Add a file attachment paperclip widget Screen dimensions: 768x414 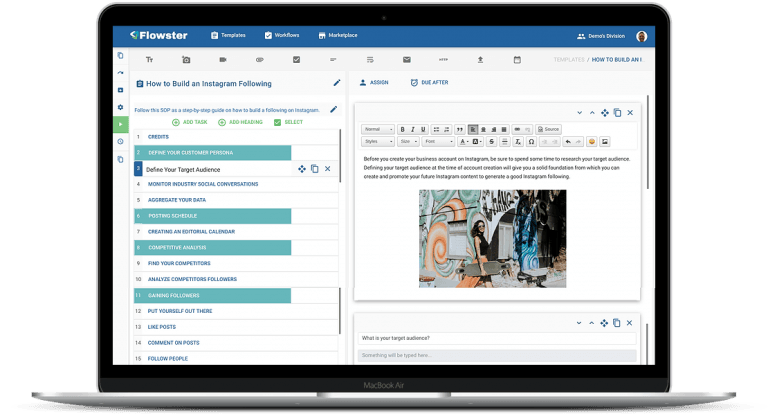[x=260, y=60]
